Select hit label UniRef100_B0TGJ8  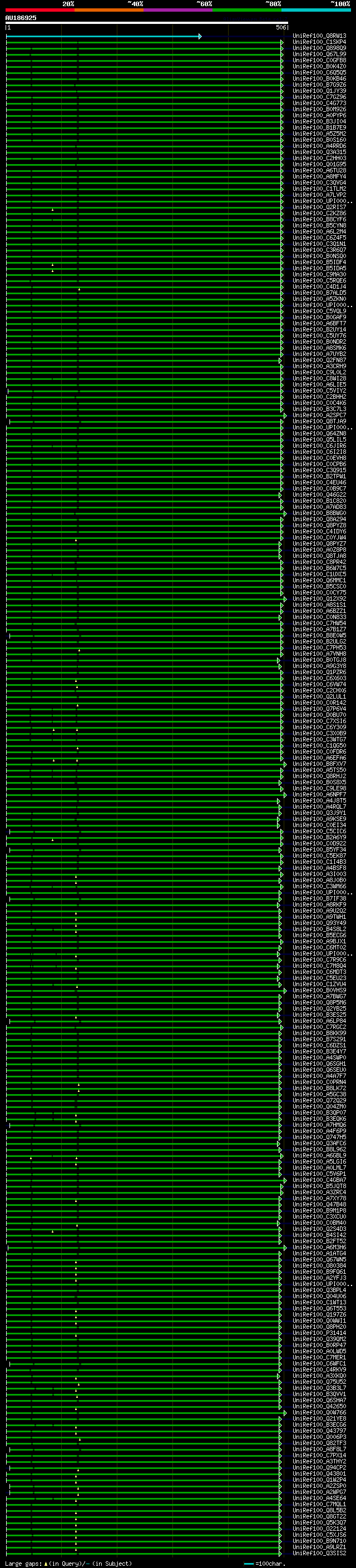point(319,660)
